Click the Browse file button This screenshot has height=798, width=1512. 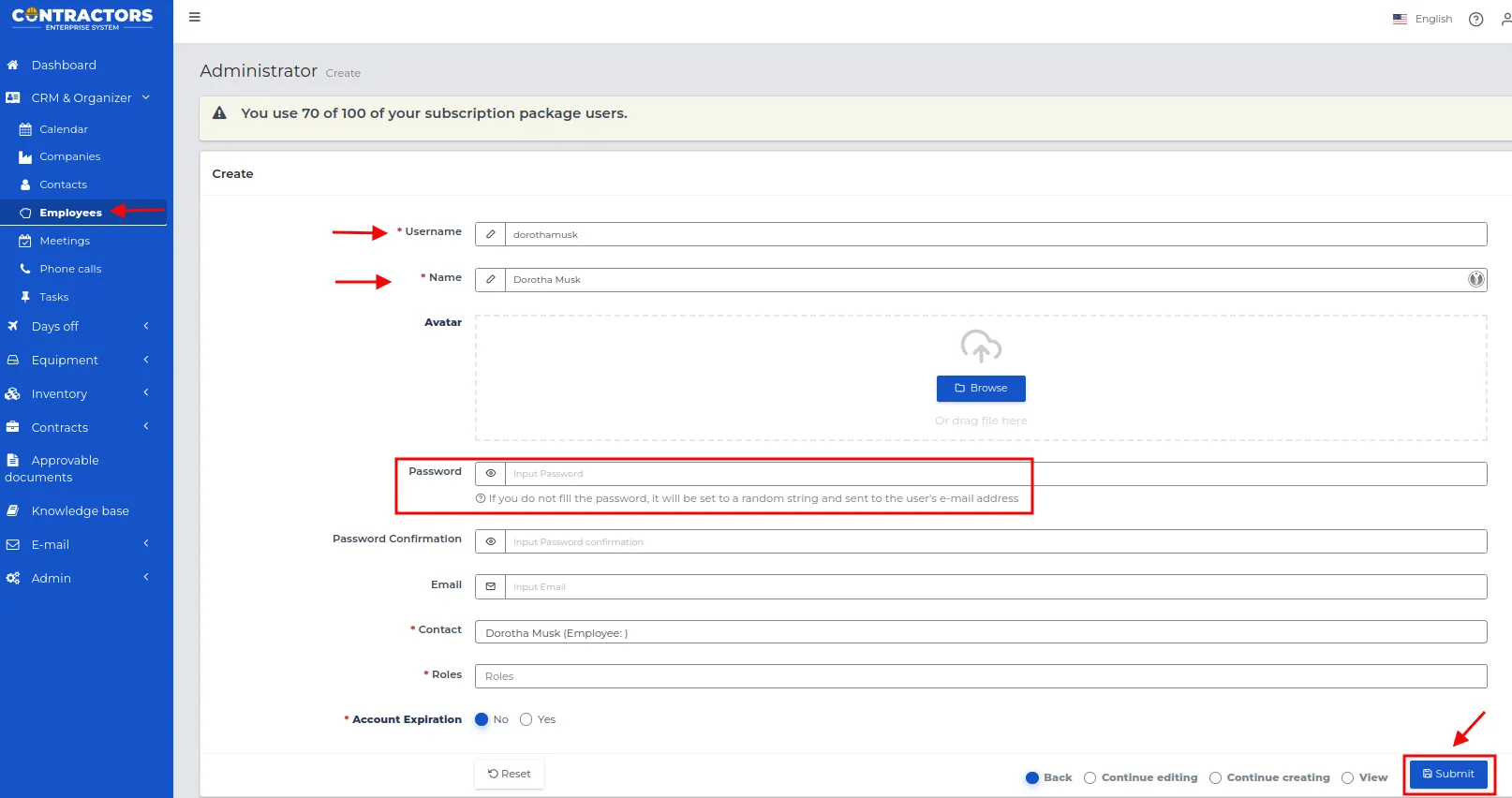(981, 388)
